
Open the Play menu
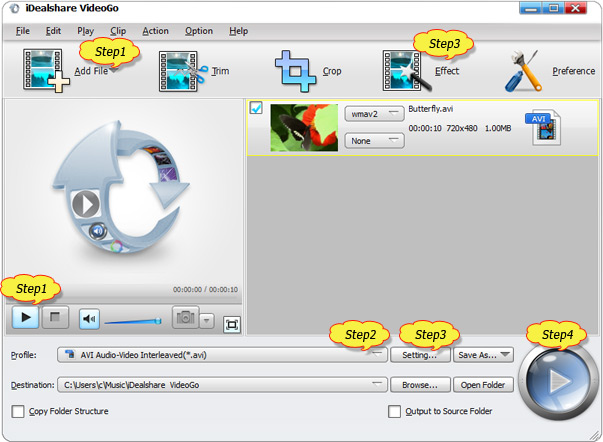click(85, 31)
